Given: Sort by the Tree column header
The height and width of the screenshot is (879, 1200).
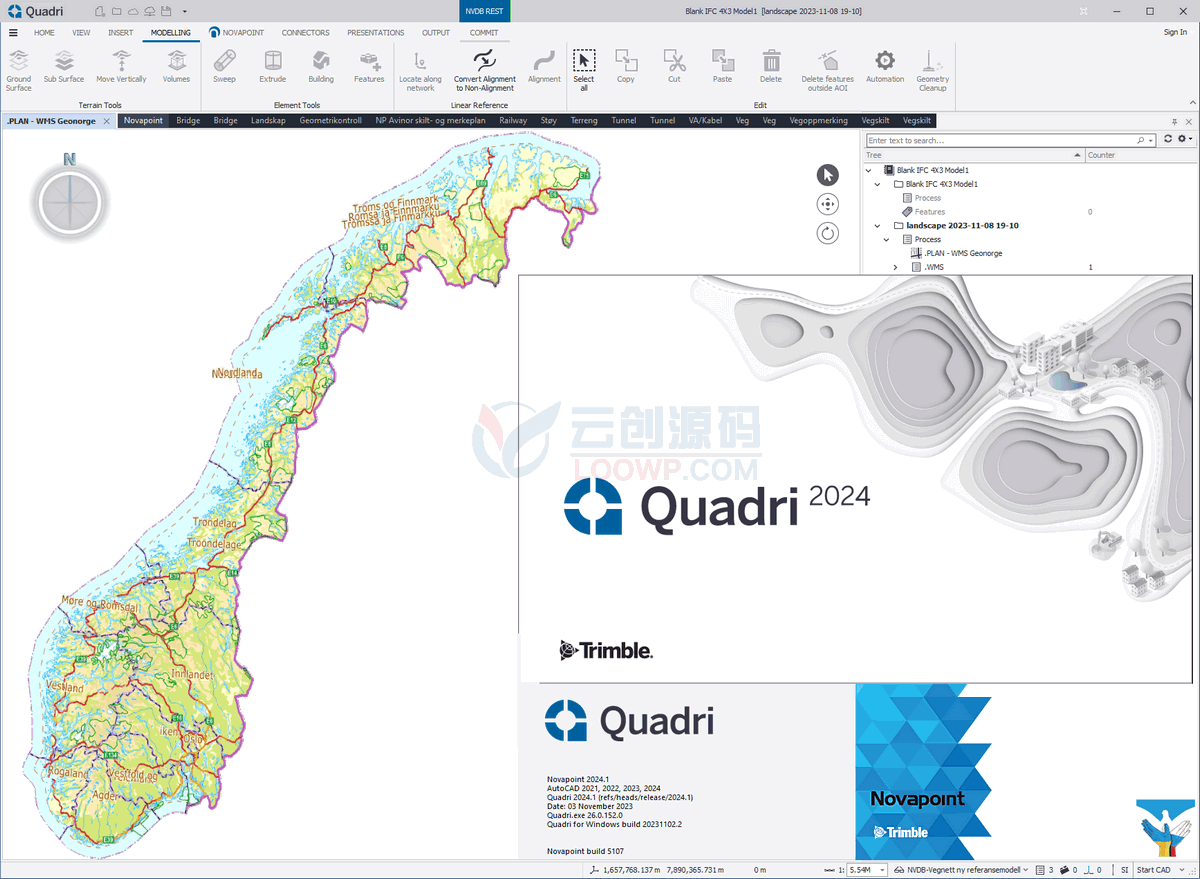Looking at the screenshot, I should (974, 155).
